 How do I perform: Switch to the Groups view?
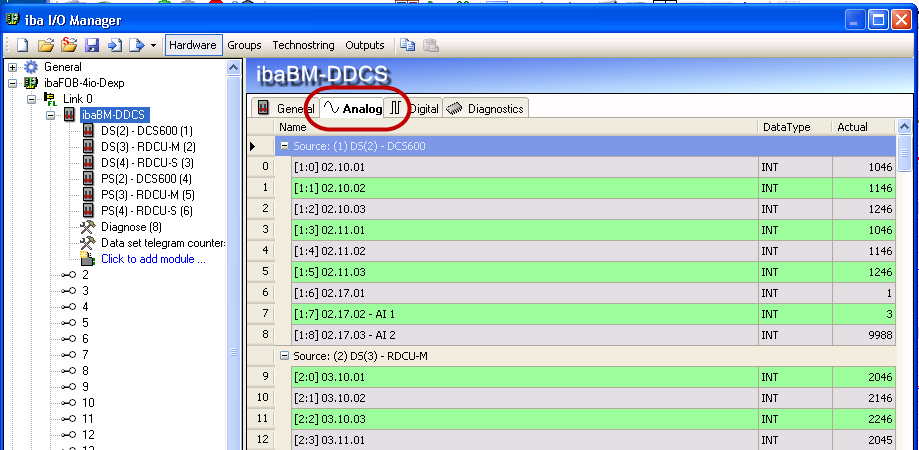coord(244,45)
